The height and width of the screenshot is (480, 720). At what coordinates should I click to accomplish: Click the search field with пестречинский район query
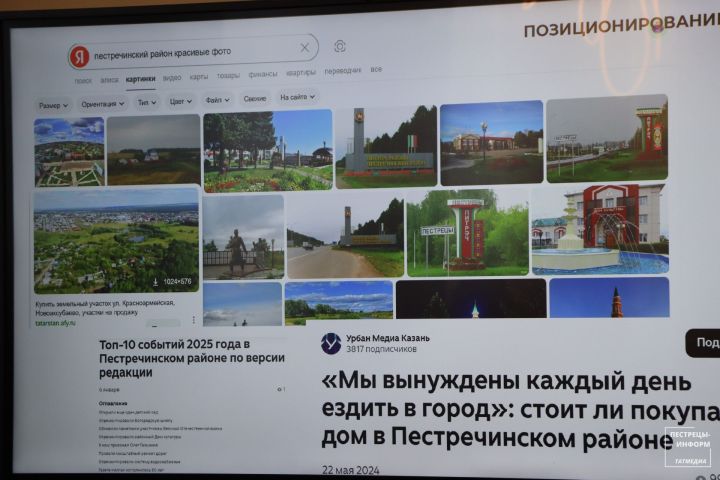[193, 52]
